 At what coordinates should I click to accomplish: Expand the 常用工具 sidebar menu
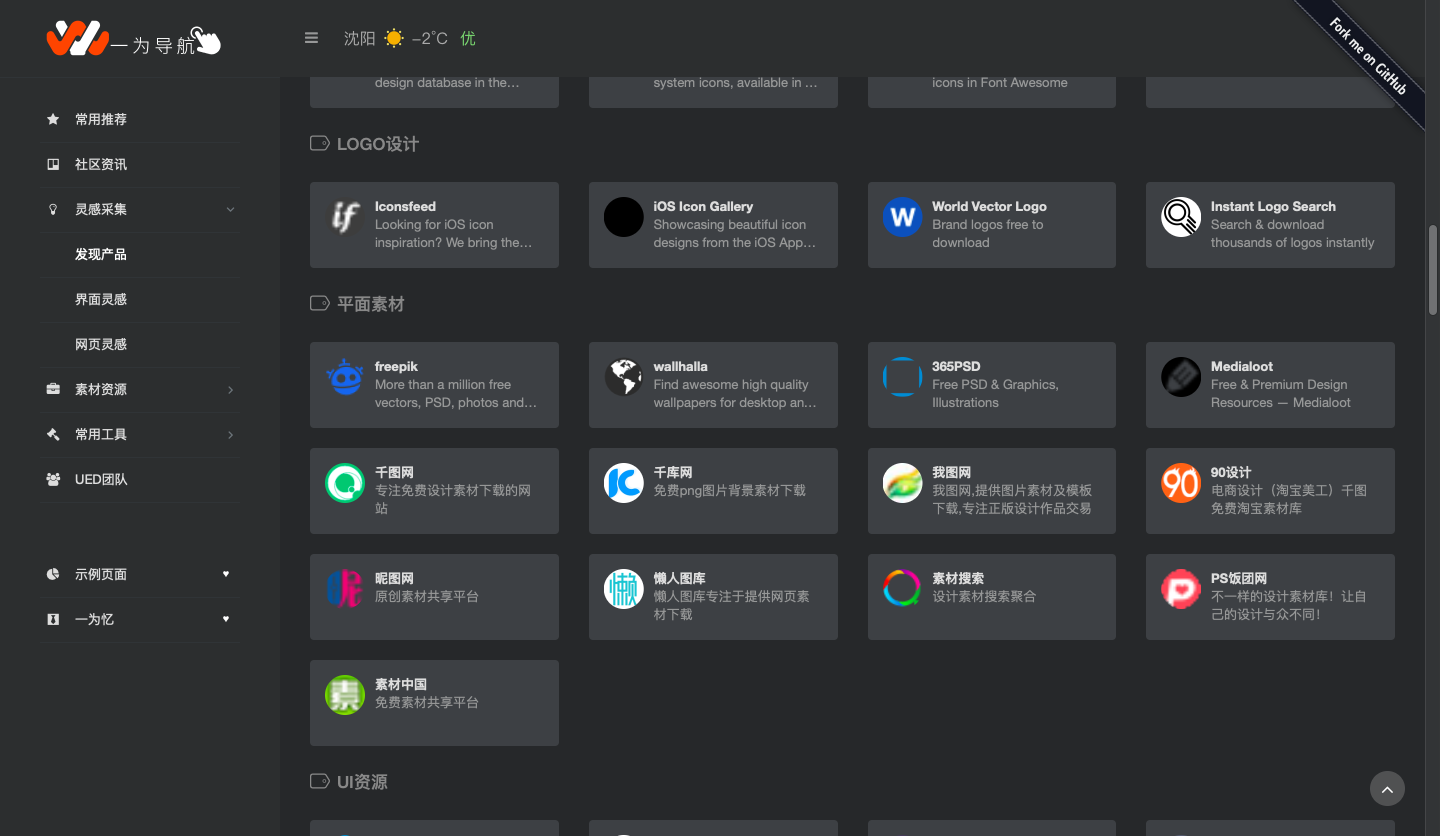point(230,434)
